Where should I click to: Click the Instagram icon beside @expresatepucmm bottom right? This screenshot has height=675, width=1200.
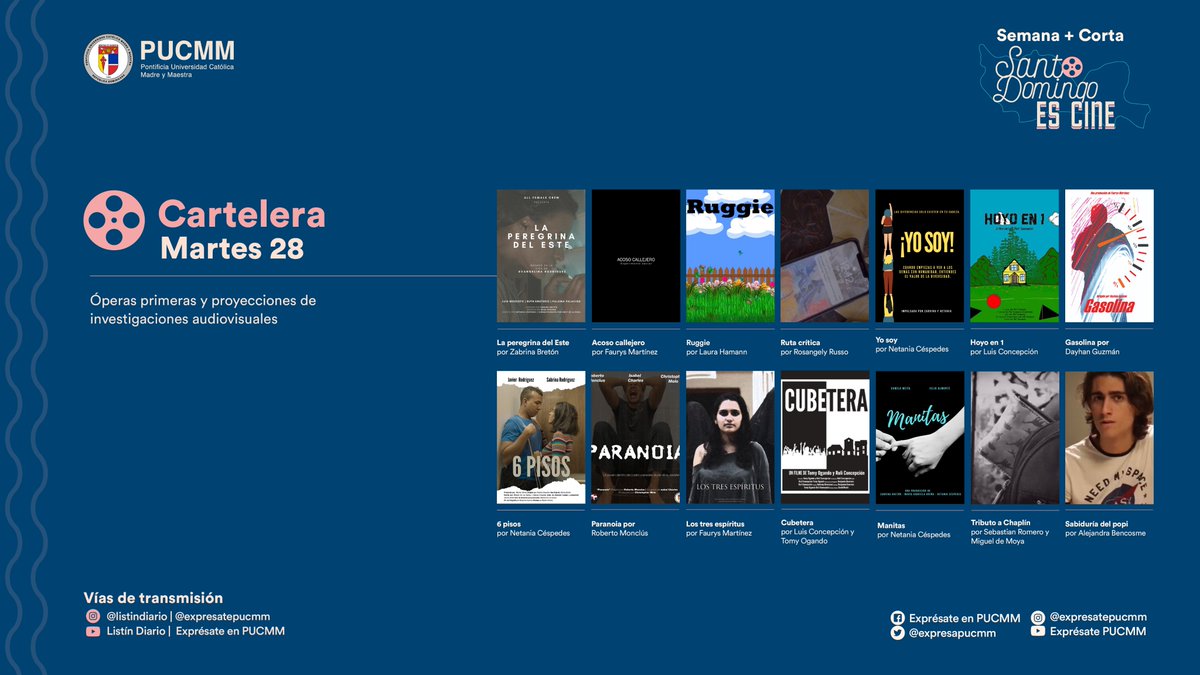[x=1038, y=618]
